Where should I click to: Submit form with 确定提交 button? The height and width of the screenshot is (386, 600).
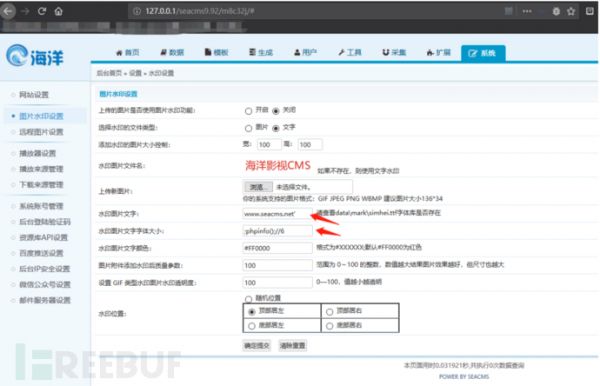pyautogui.click(x=257, y=346)
